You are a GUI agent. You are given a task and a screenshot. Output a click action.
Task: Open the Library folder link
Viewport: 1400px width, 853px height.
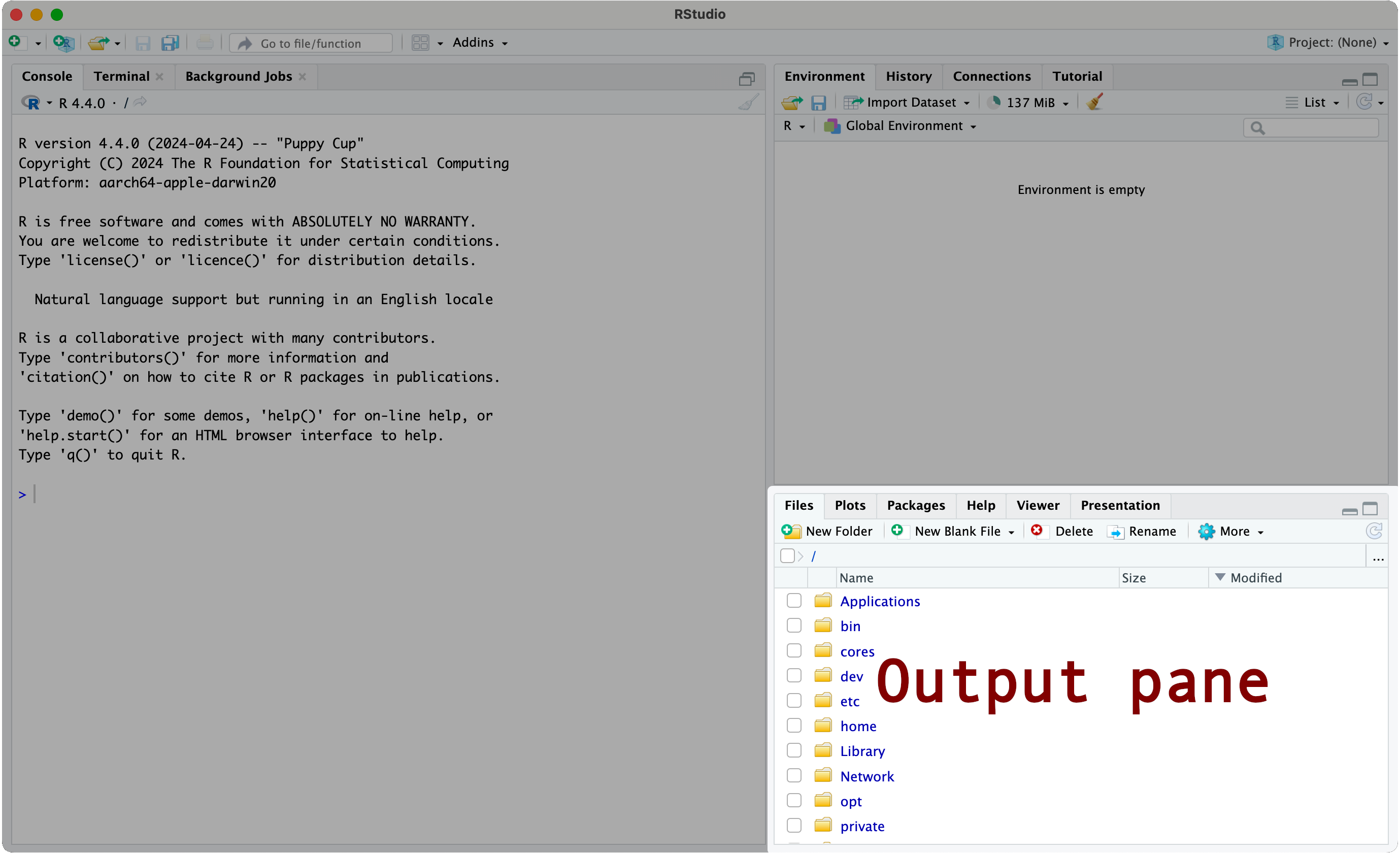tap(862, 751)
